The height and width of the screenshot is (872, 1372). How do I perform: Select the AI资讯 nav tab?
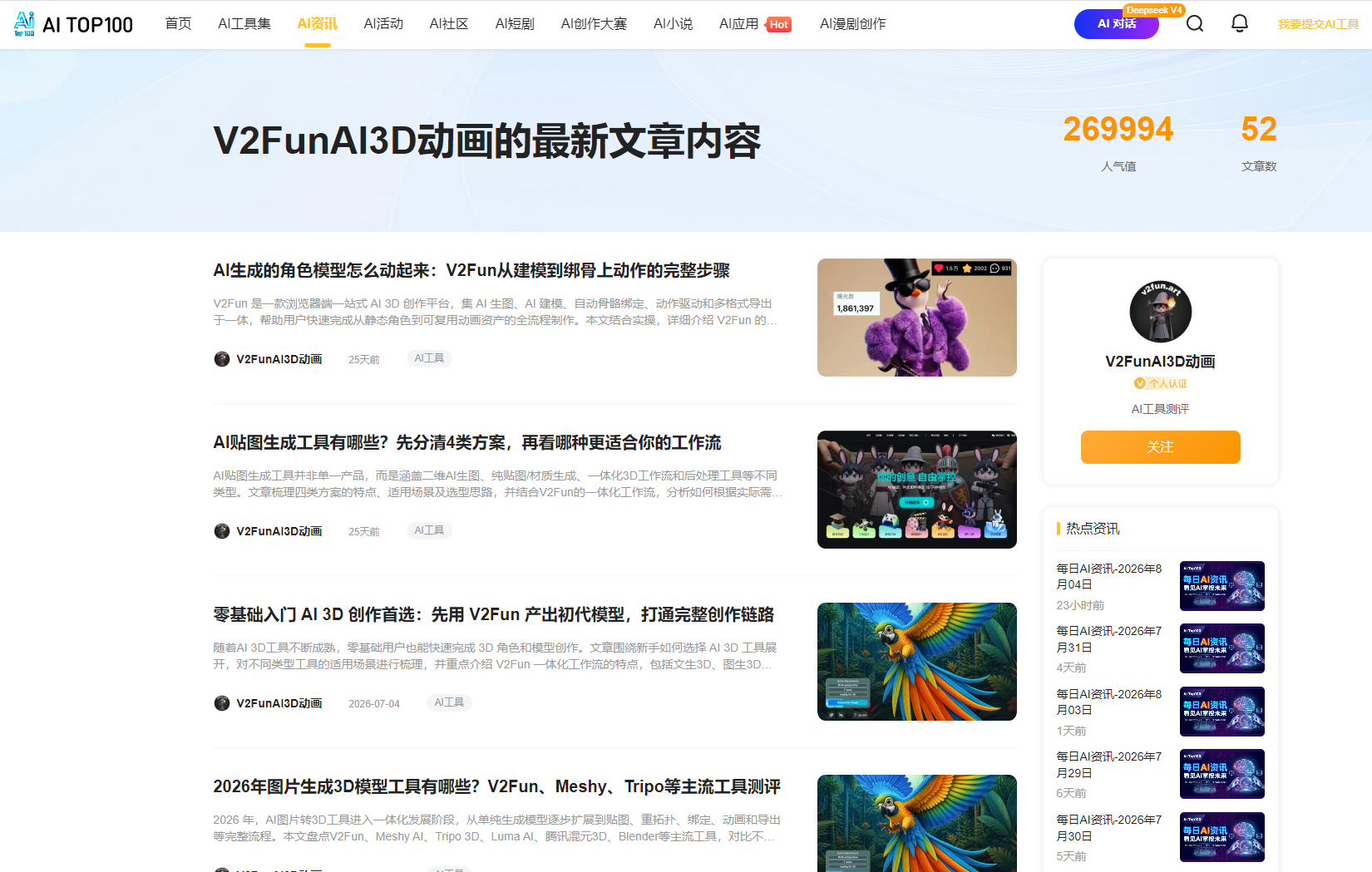317,24
